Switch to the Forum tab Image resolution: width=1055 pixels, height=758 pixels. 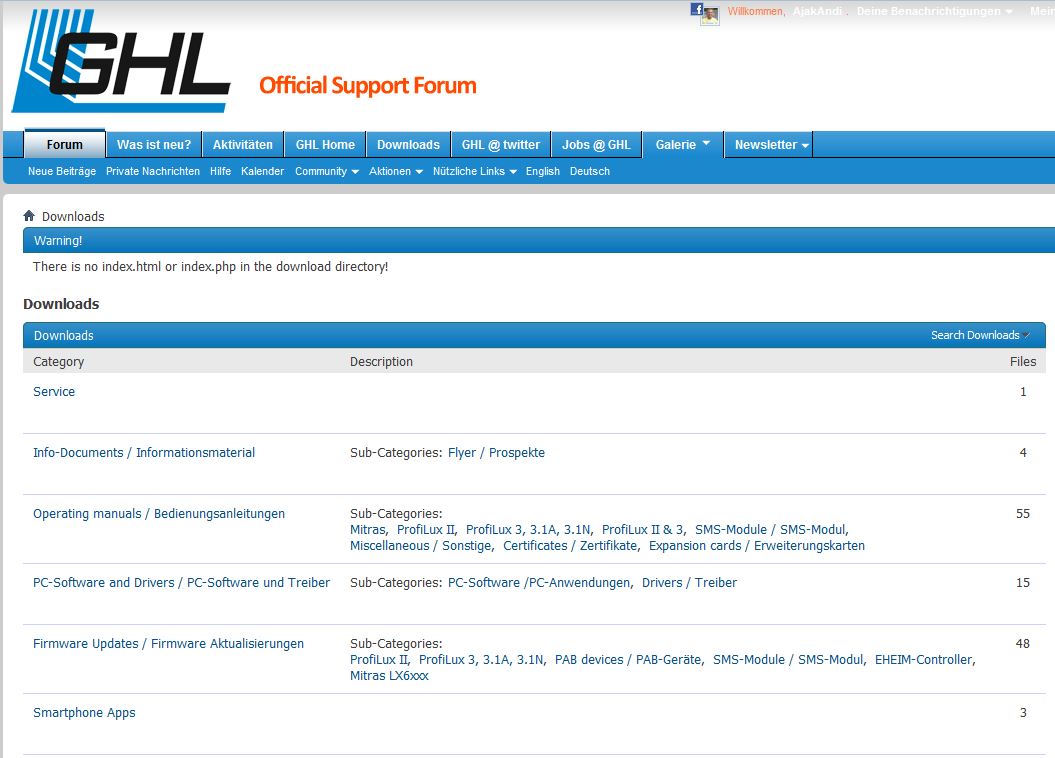click(x=65, y=145)
